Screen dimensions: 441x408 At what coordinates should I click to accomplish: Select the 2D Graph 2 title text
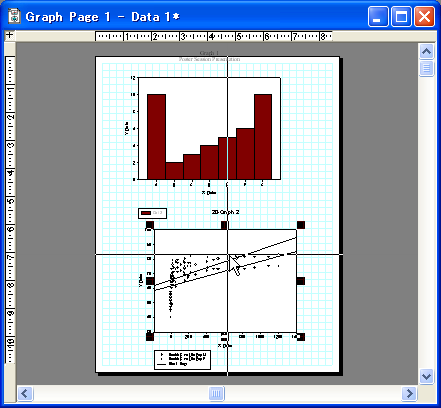coord(225,212)
